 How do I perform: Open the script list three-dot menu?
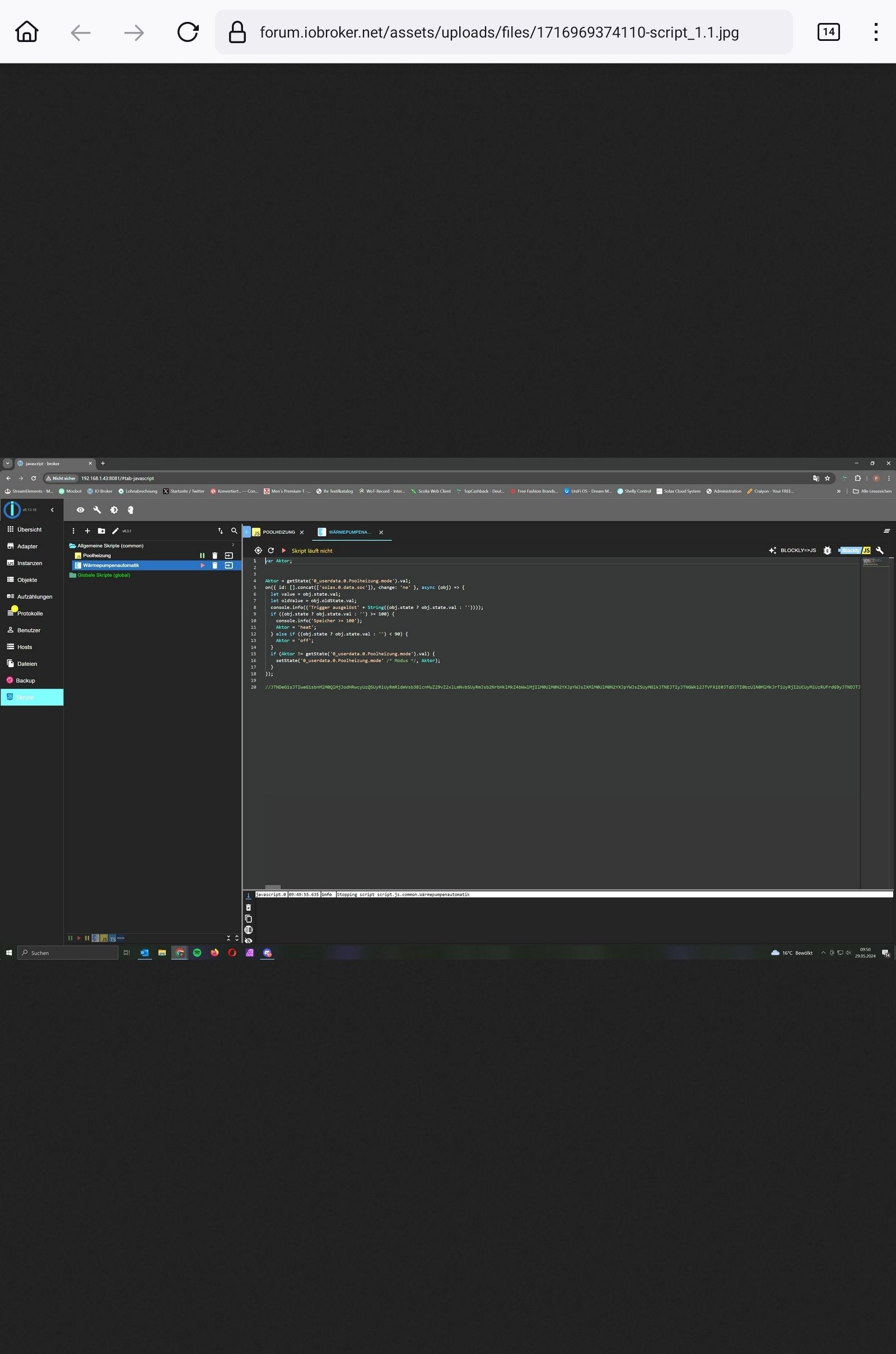[x=73, y=531]
